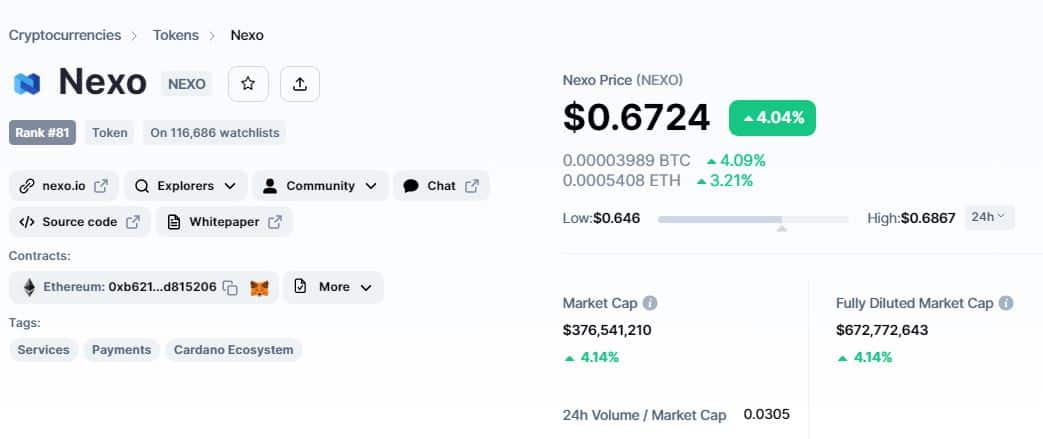This screenshot has width=1043, height=439.
Task: Click the price range triangle marker
Action: (782, 229)
